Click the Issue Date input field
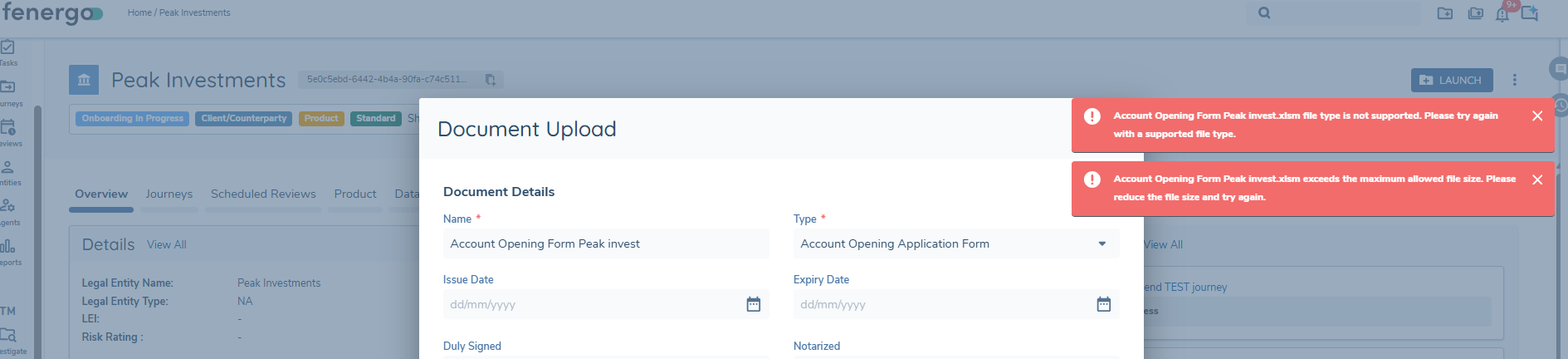The width and height of the screenshot is (1568, 359). [606, 304]
